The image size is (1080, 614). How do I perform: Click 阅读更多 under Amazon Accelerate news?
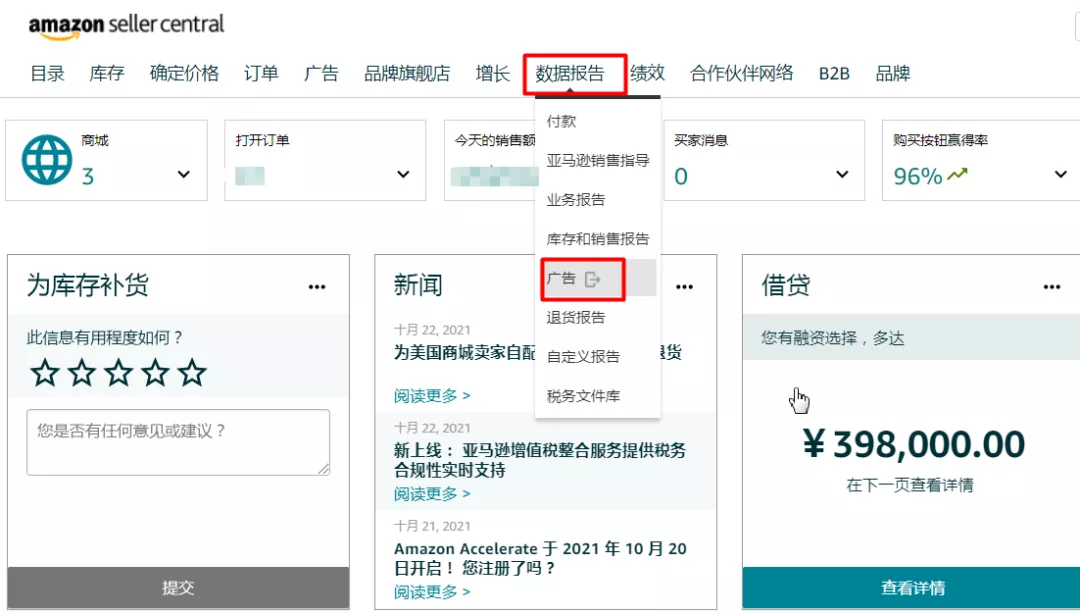(432, 592)
